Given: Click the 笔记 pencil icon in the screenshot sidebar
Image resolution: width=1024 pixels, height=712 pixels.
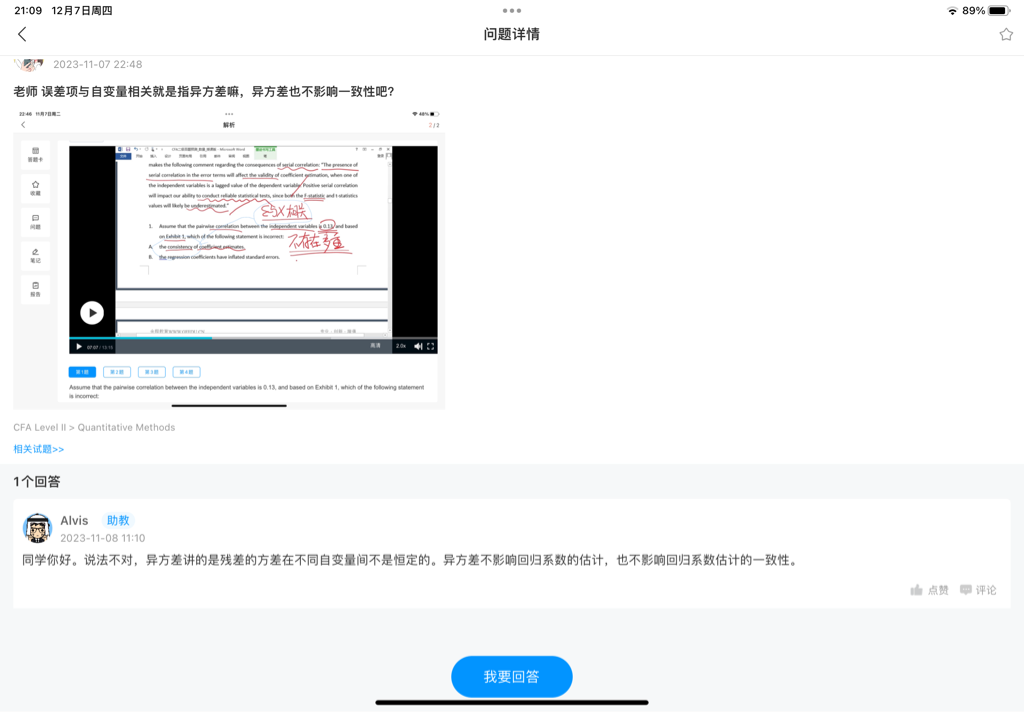Looking at the screenshot, I should [35, 255].
